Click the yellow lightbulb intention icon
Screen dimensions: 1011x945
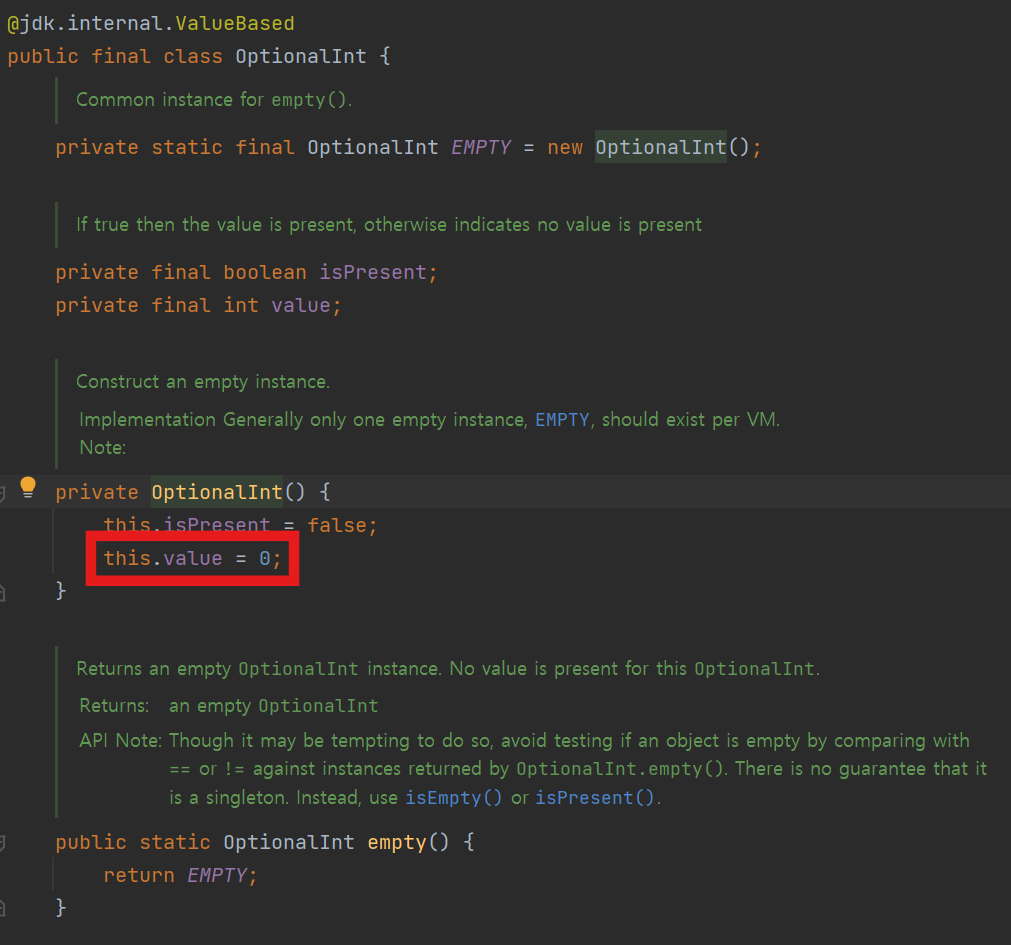click(27, 487)
